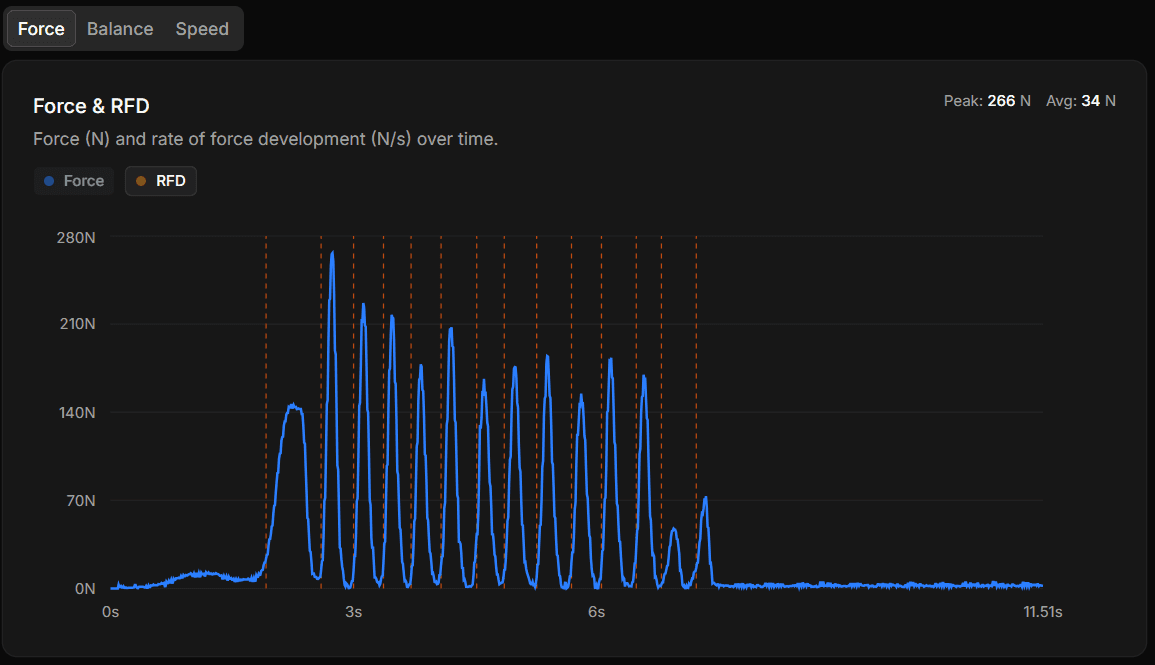Click the Avg 34 N value
The width and height of the screenshot is (1155, 665).
pyautogui.click(x=1081, y=101)
